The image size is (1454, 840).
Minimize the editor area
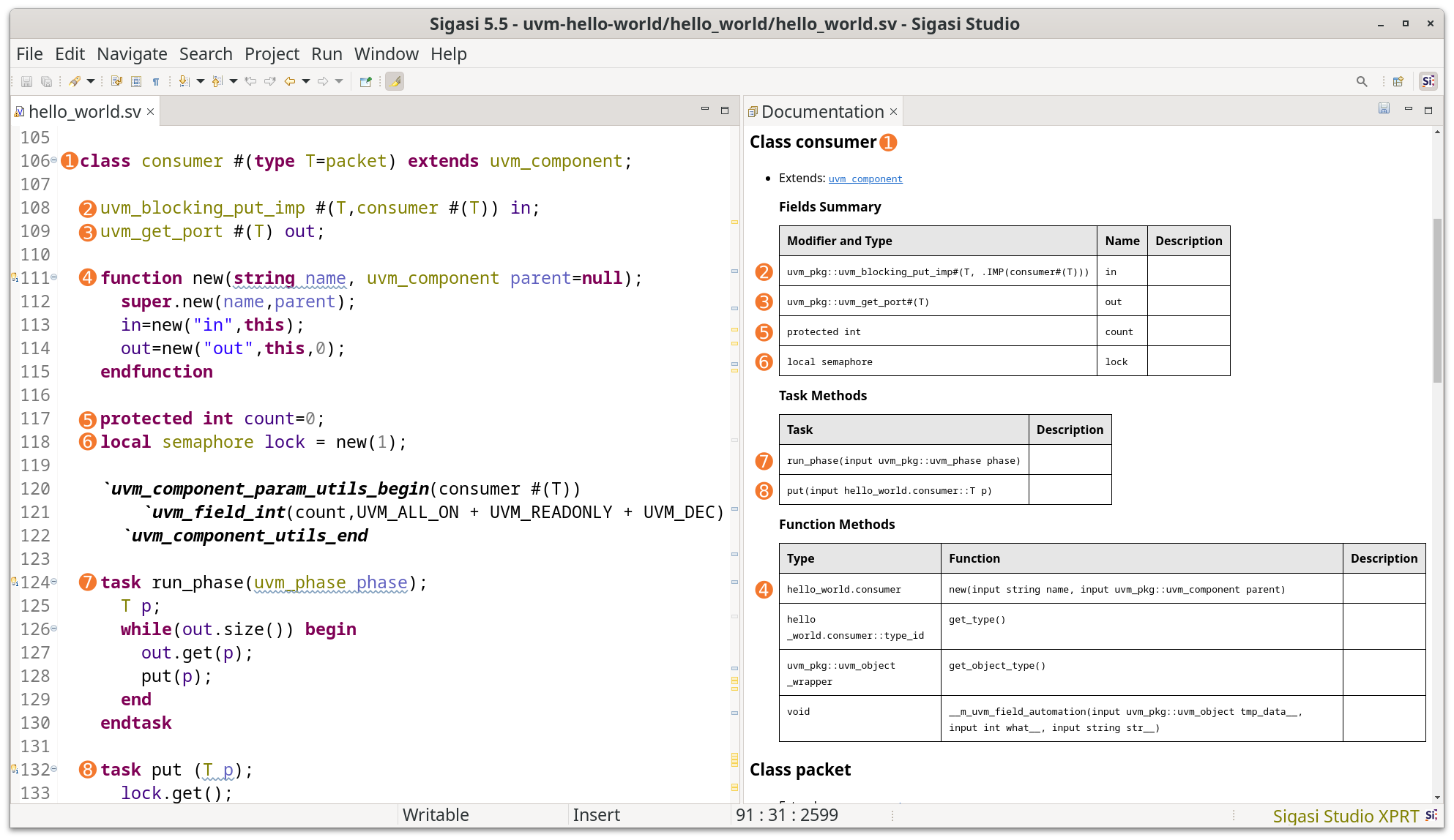(705, 109)
